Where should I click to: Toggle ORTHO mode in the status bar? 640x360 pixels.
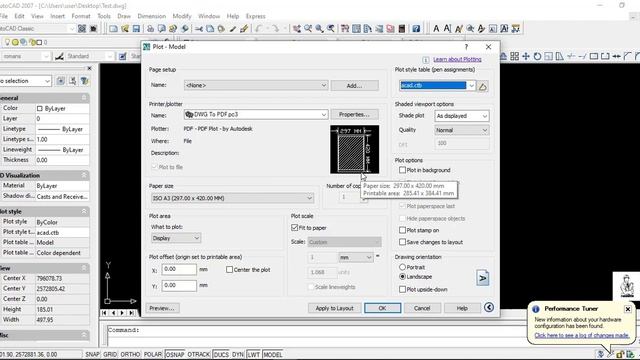point(131,354)
